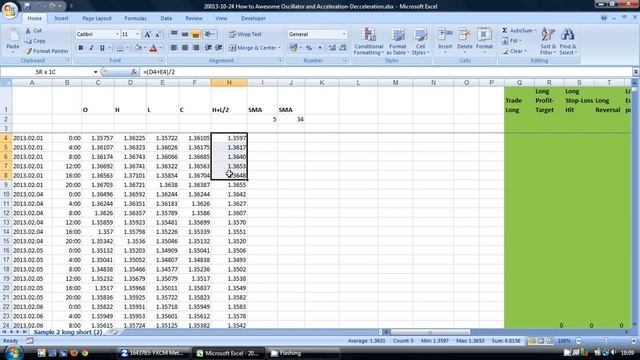The image size is (640, 360).
Task: Open Sort & Filter menu
Action: pyautogui.click(x=548, y=41)
